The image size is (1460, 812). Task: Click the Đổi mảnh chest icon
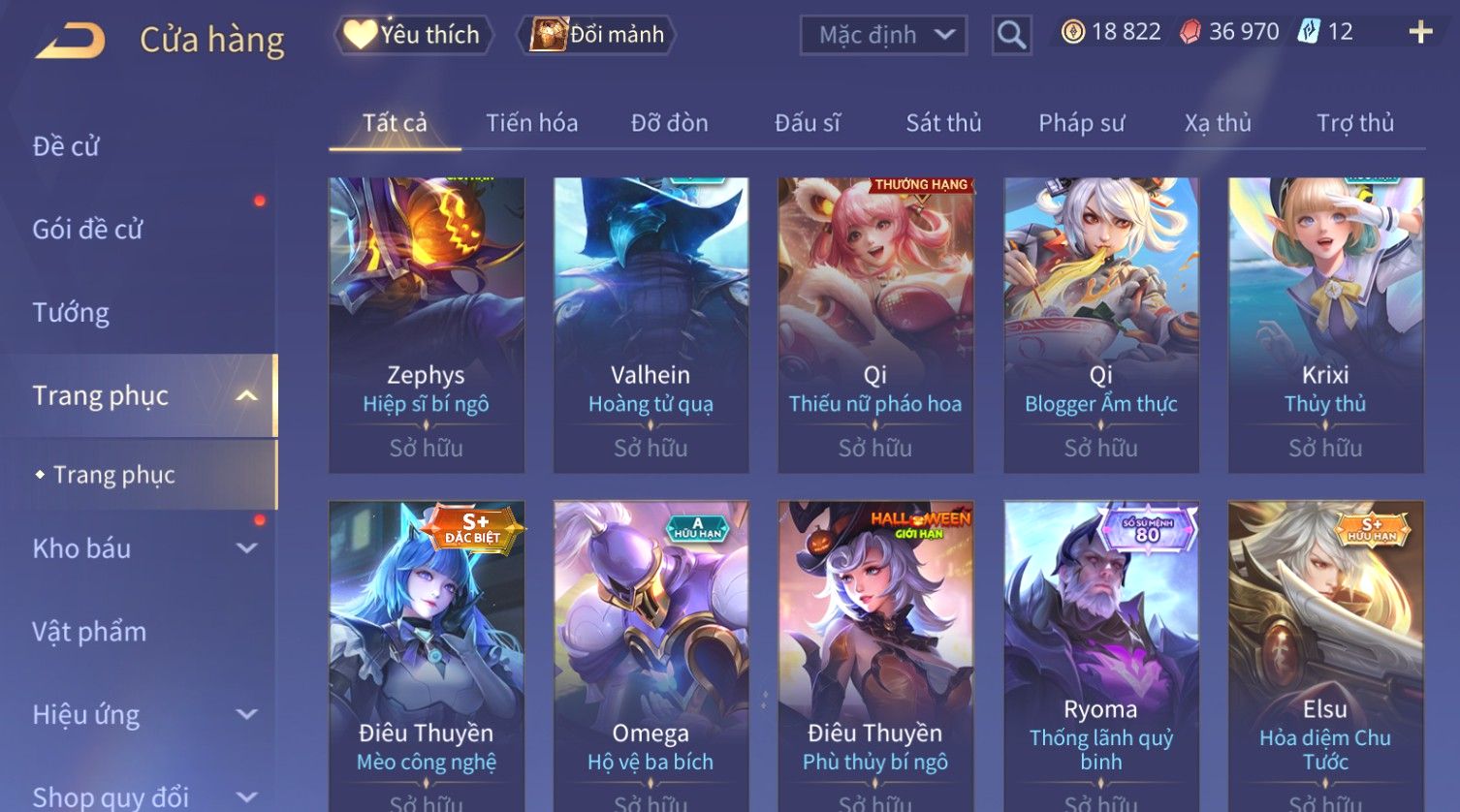click(x=548, y=35)
